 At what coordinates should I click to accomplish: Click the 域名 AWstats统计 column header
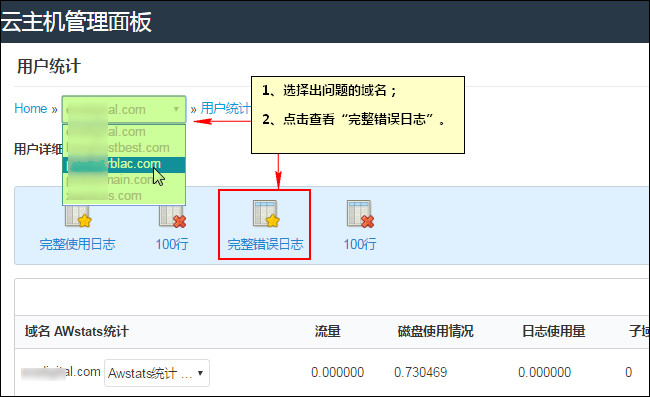[77, 331]
